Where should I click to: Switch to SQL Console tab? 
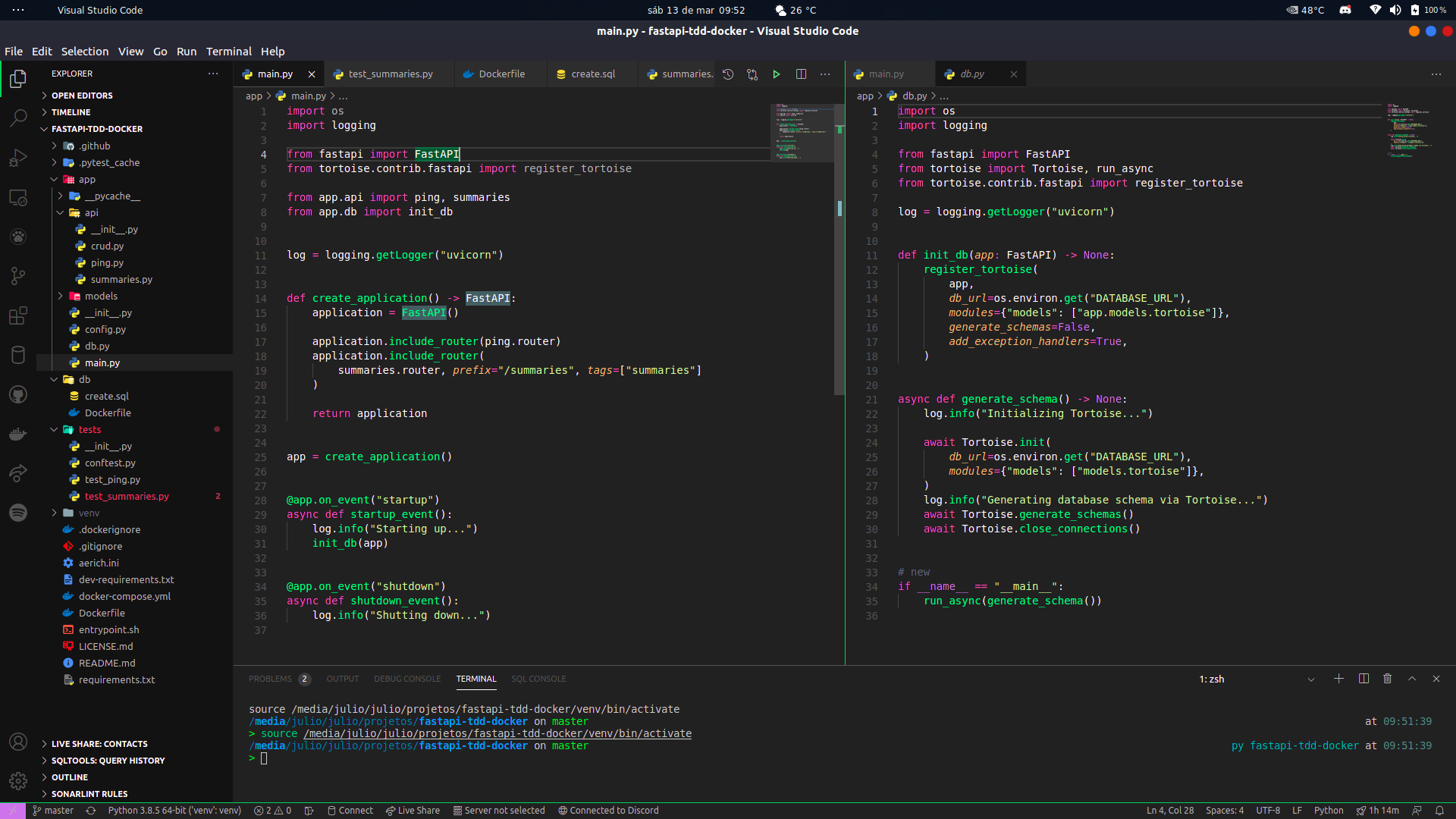pos(538,679)
